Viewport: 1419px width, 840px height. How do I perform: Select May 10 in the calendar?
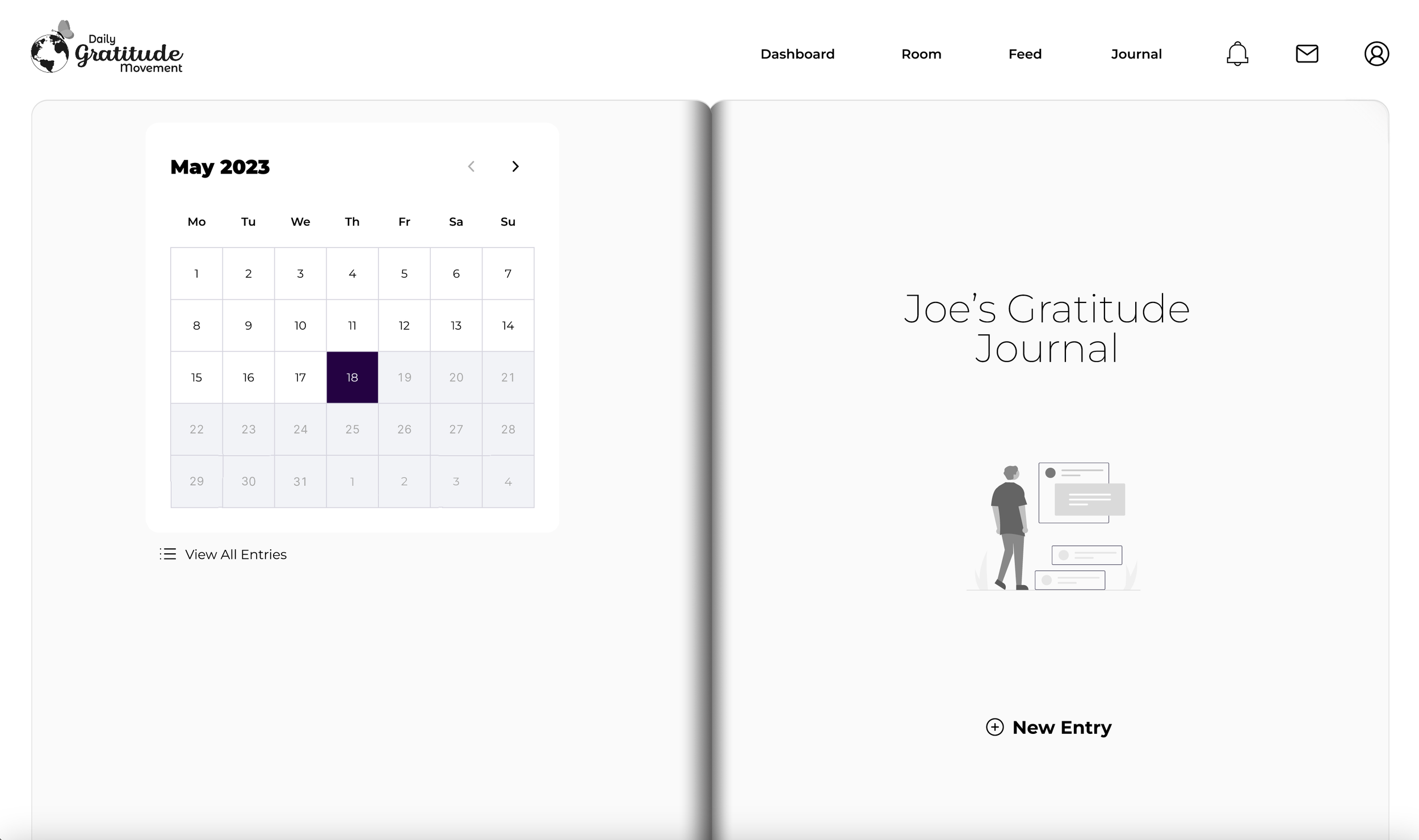[x=300, y=326]
